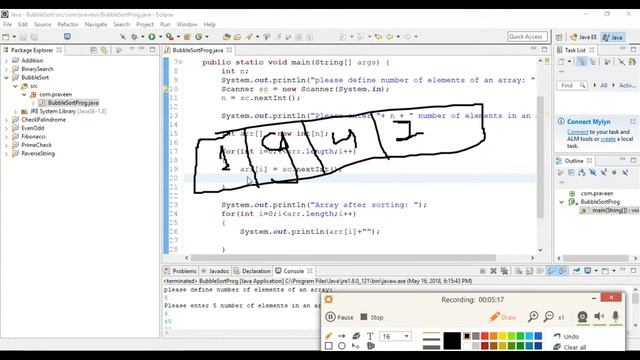640x360 pixels.
Task: Expand the ReverseString project
Action: [x=6, y=154]
